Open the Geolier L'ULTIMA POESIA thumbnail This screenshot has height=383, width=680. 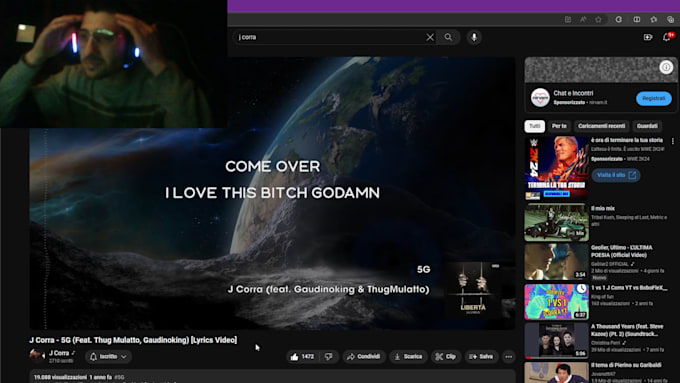point(557,262)
